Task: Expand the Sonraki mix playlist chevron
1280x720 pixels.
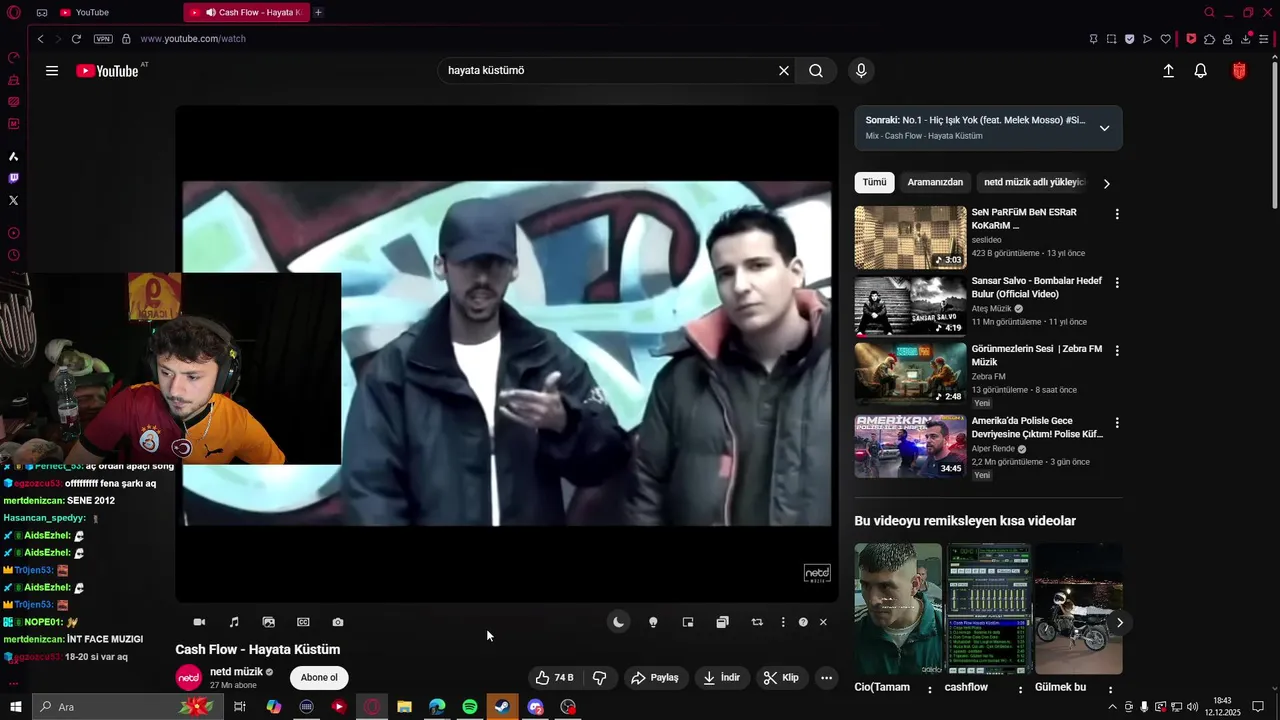Action: [x=1104, y=128]
